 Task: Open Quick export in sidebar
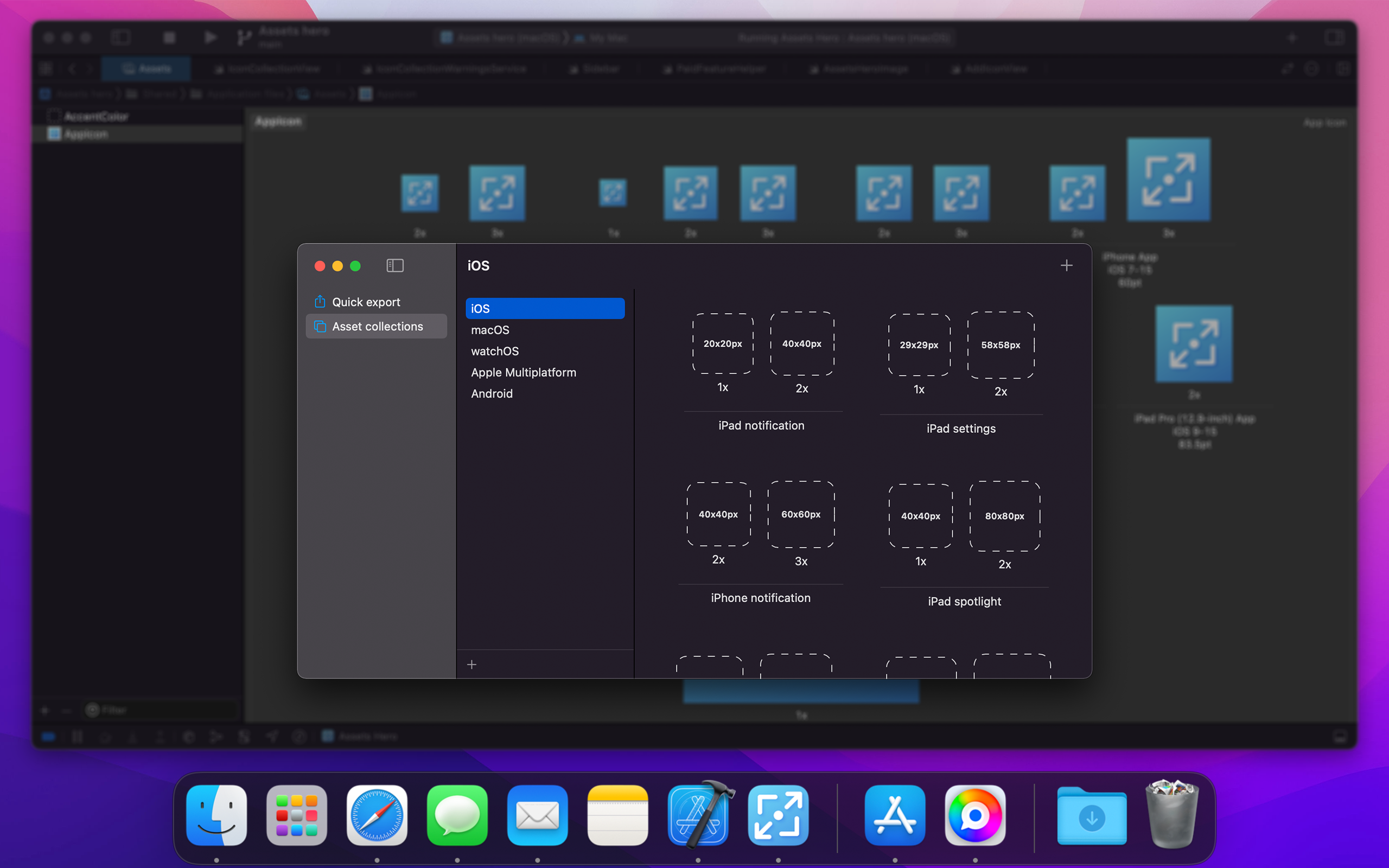[x=366, y=302]
